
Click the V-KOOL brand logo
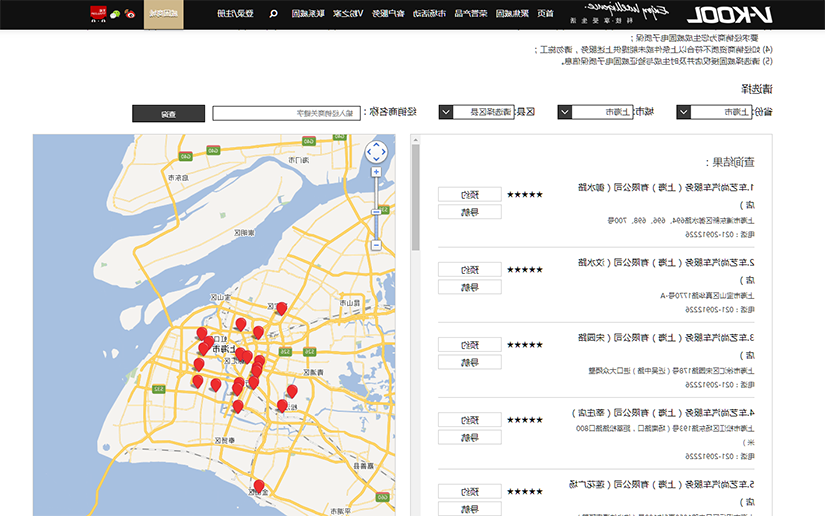click(x=730, y=15)
